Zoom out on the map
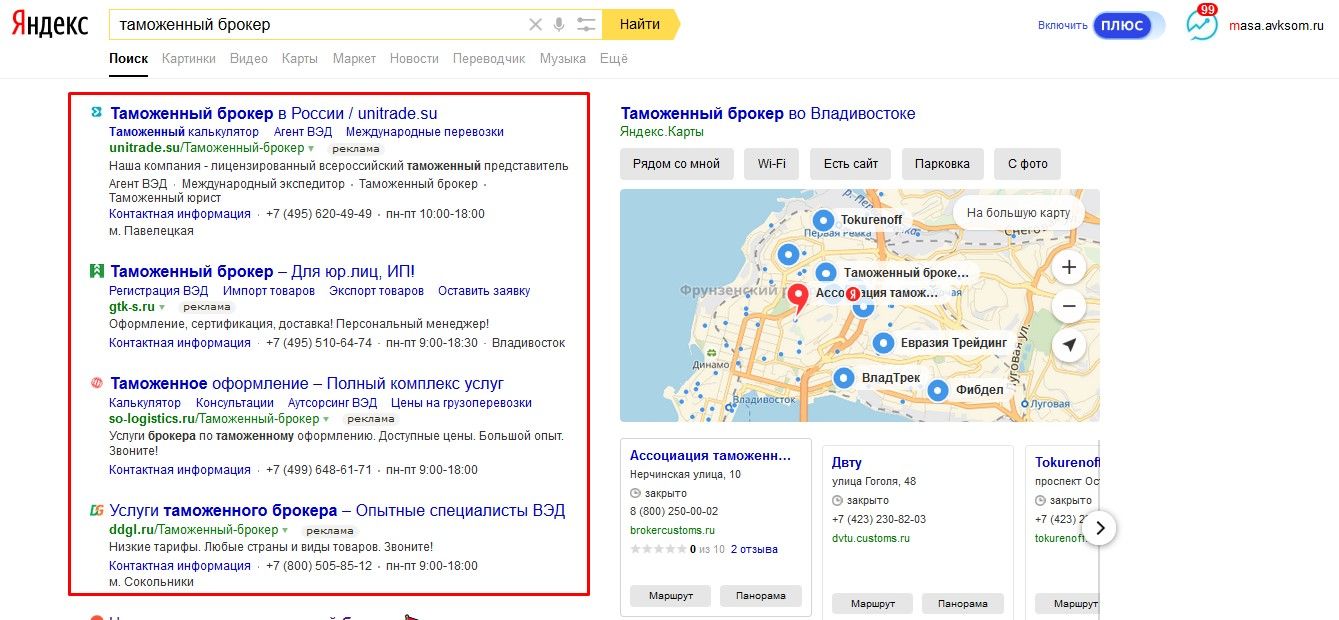 [x=1069, y=306]
